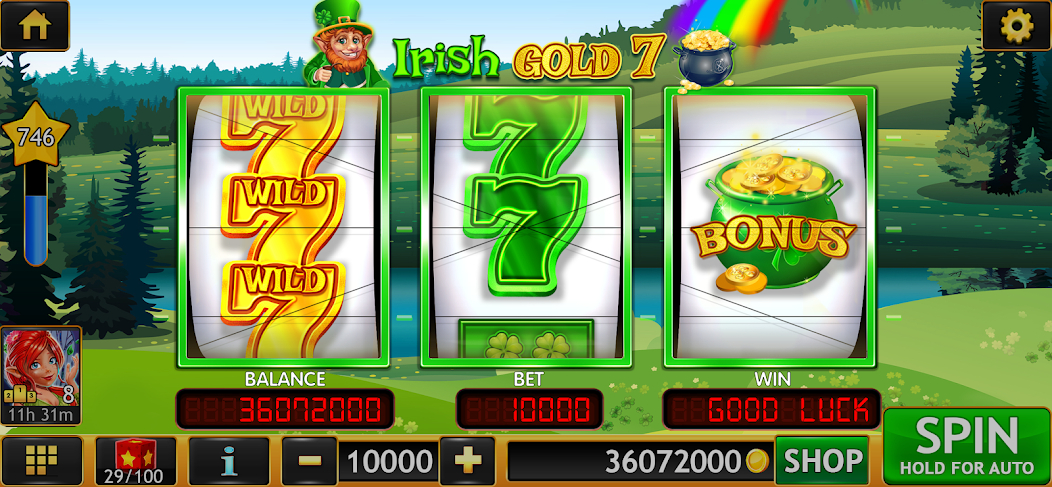Tap the Bonus pot right reel

click(x=770, y=227)
